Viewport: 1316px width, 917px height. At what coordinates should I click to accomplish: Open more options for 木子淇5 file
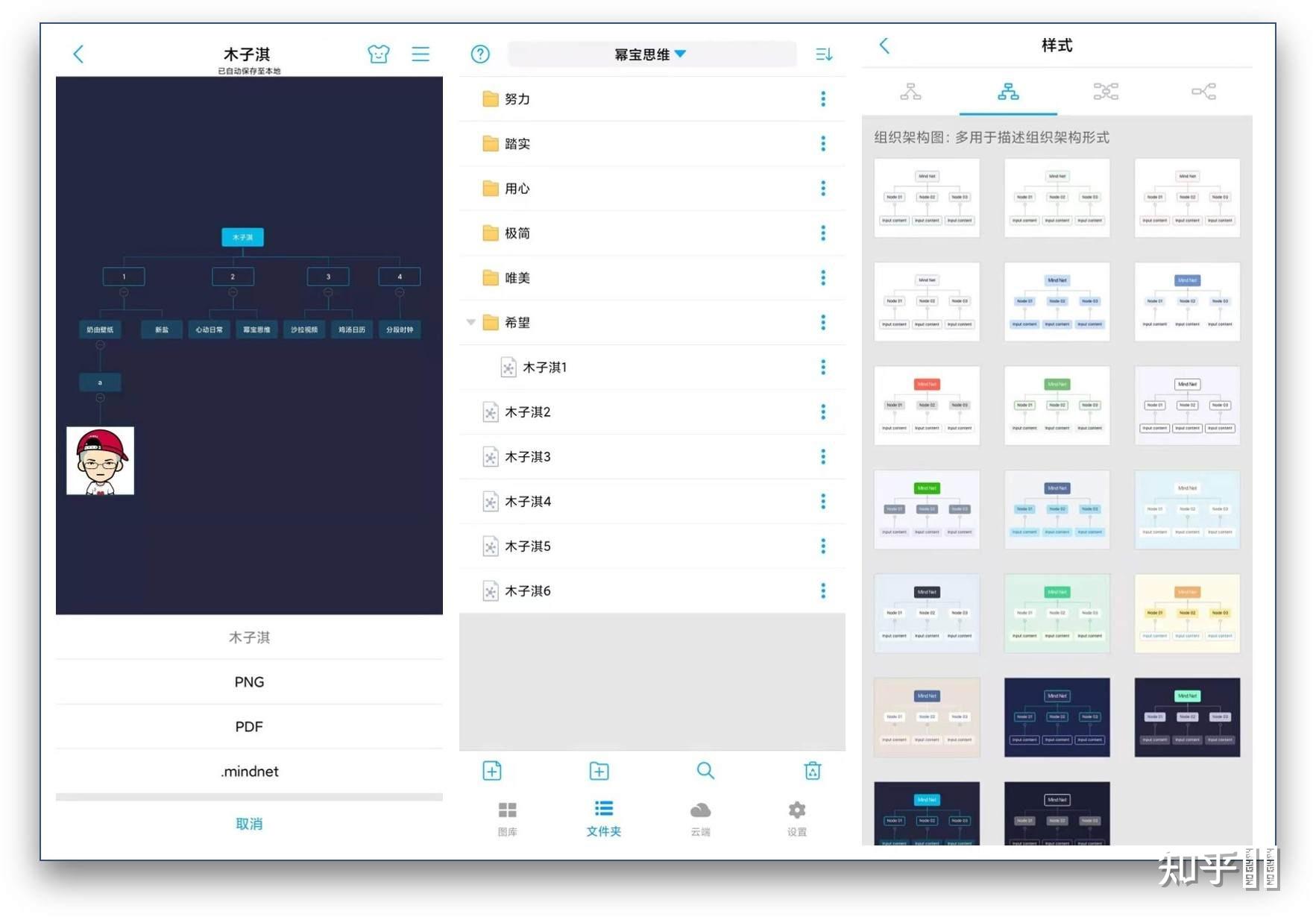823,546
